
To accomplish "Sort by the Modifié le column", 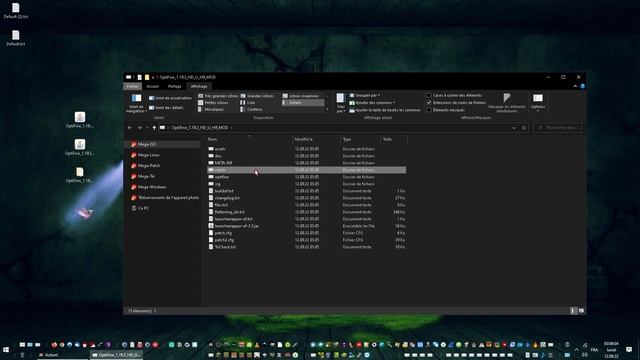I will click(x=316, y=139).
